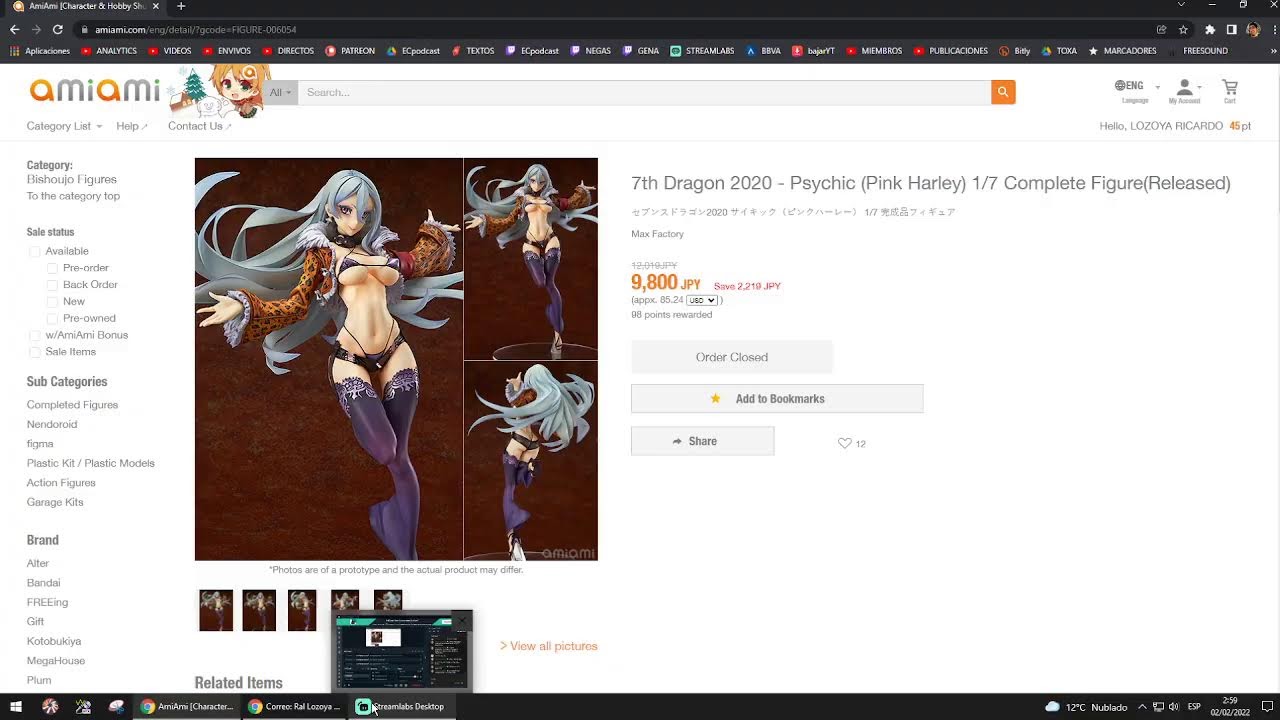Image resolution: width=1280 pixels, height=720 pixels.
Task: Reload the page with the refresh icon
Action: coord(57,29)
